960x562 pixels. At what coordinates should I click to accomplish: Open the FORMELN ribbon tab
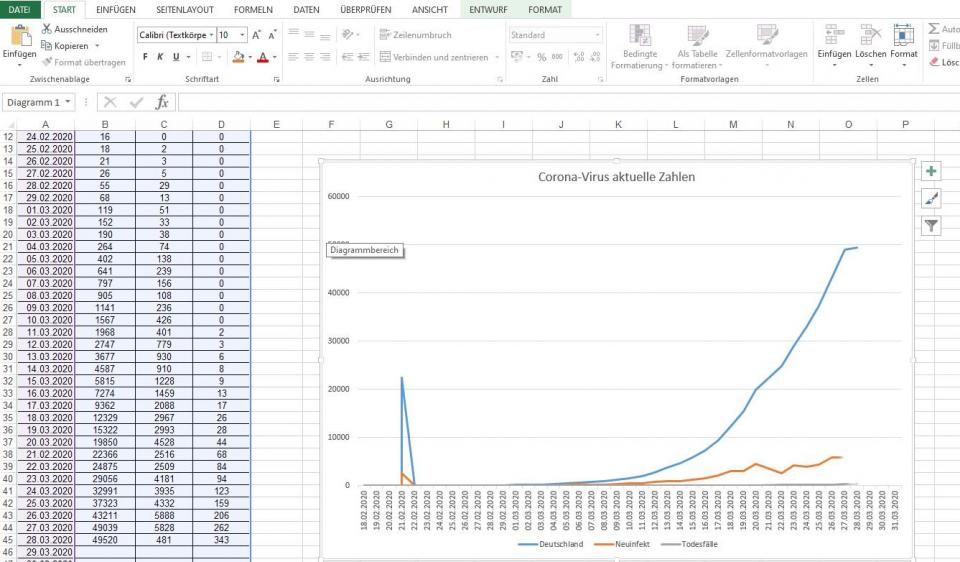click(253, 9)
